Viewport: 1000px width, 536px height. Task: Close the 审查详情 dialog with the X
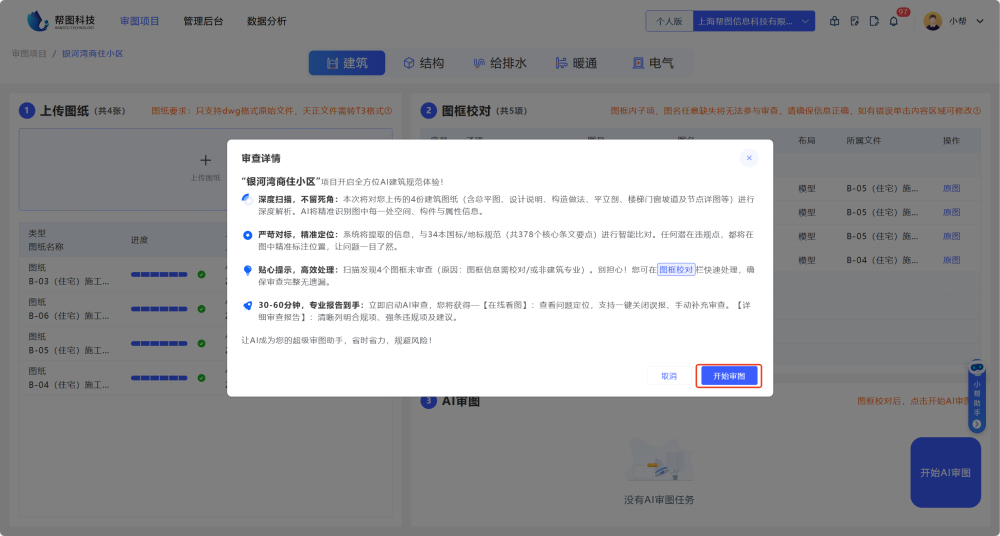click(749, 158)
